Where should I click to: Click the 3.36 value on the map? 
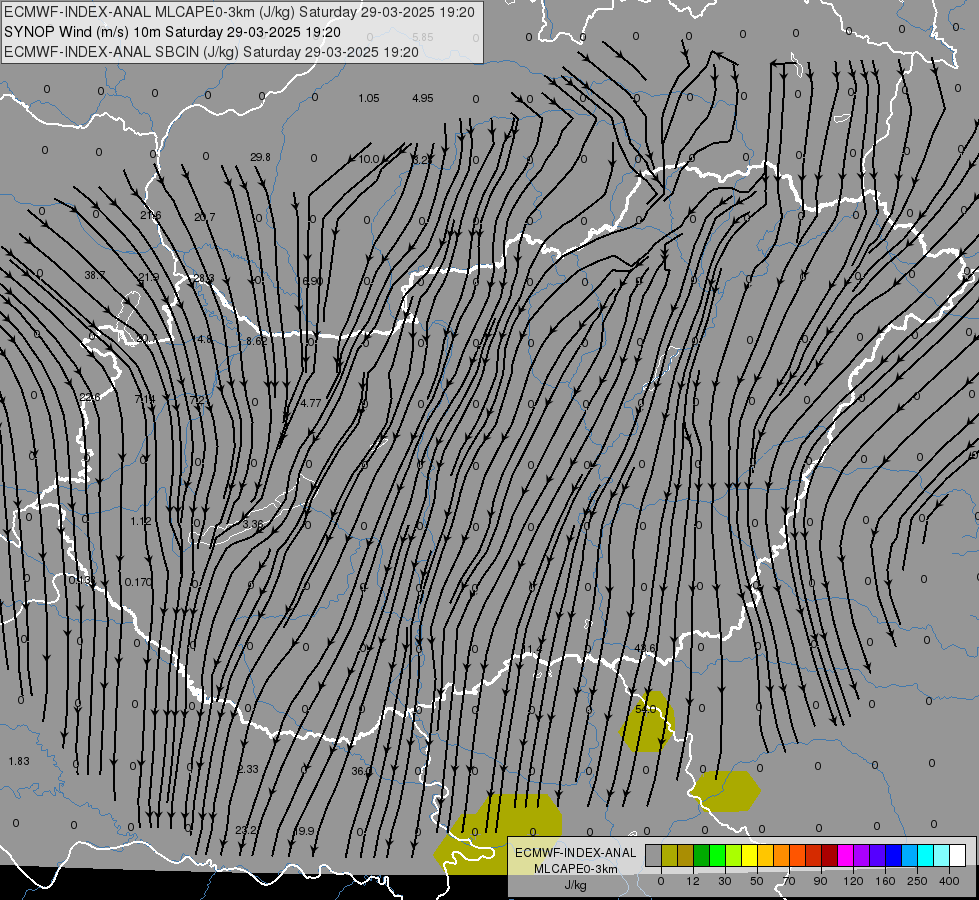(x=252, y=523)
